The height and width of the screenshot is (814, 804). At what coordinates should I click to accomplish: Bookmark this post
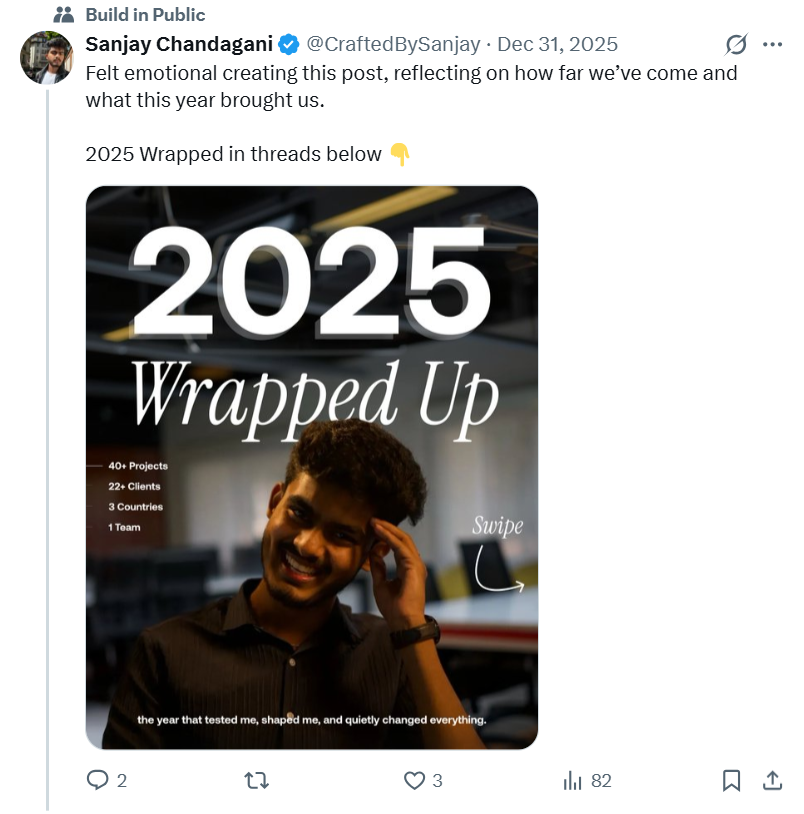[732, 780]
